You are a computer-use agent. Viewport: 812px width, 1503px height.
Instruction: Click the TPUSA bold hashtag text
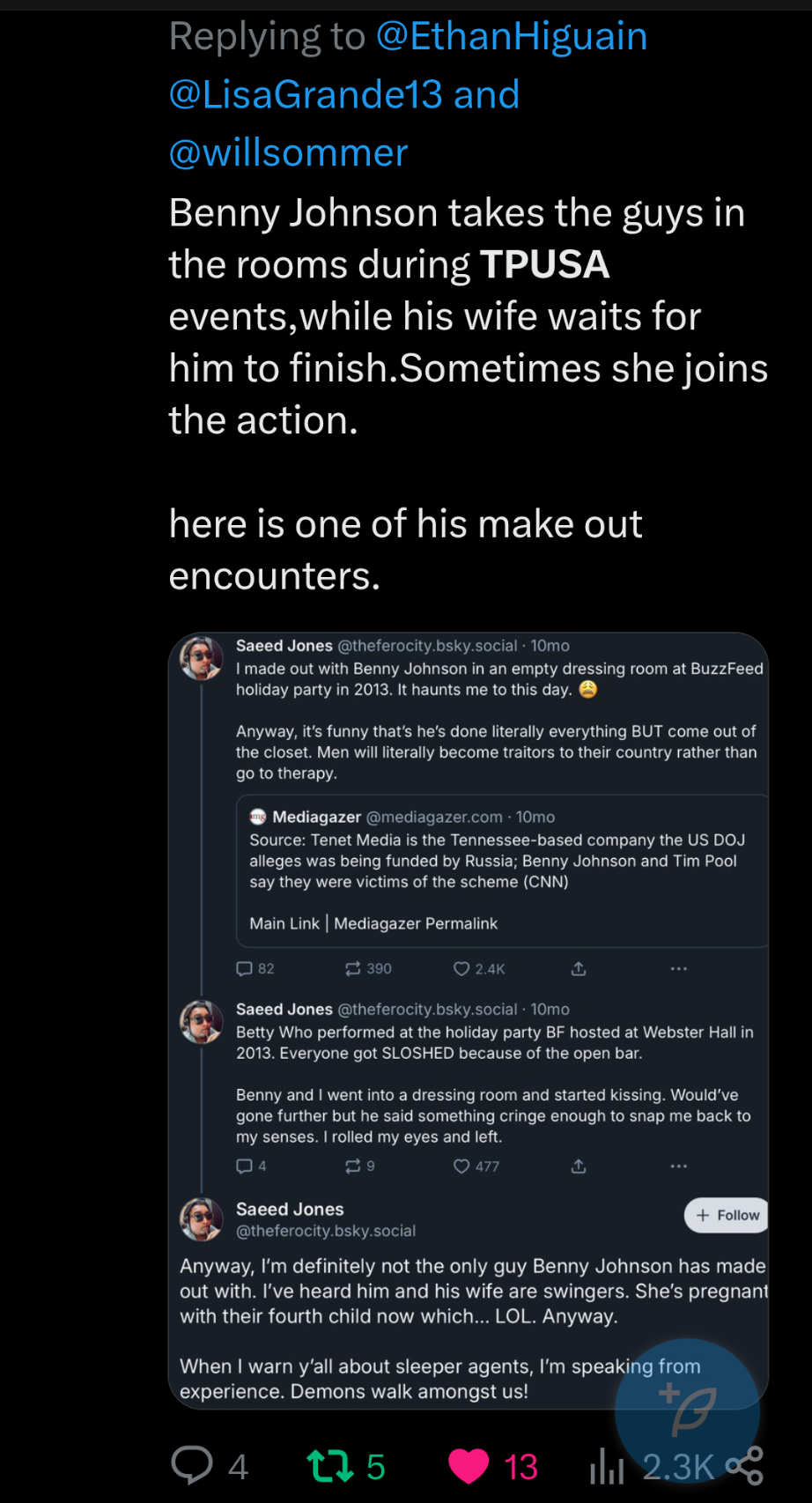click(x=544, y=265)
